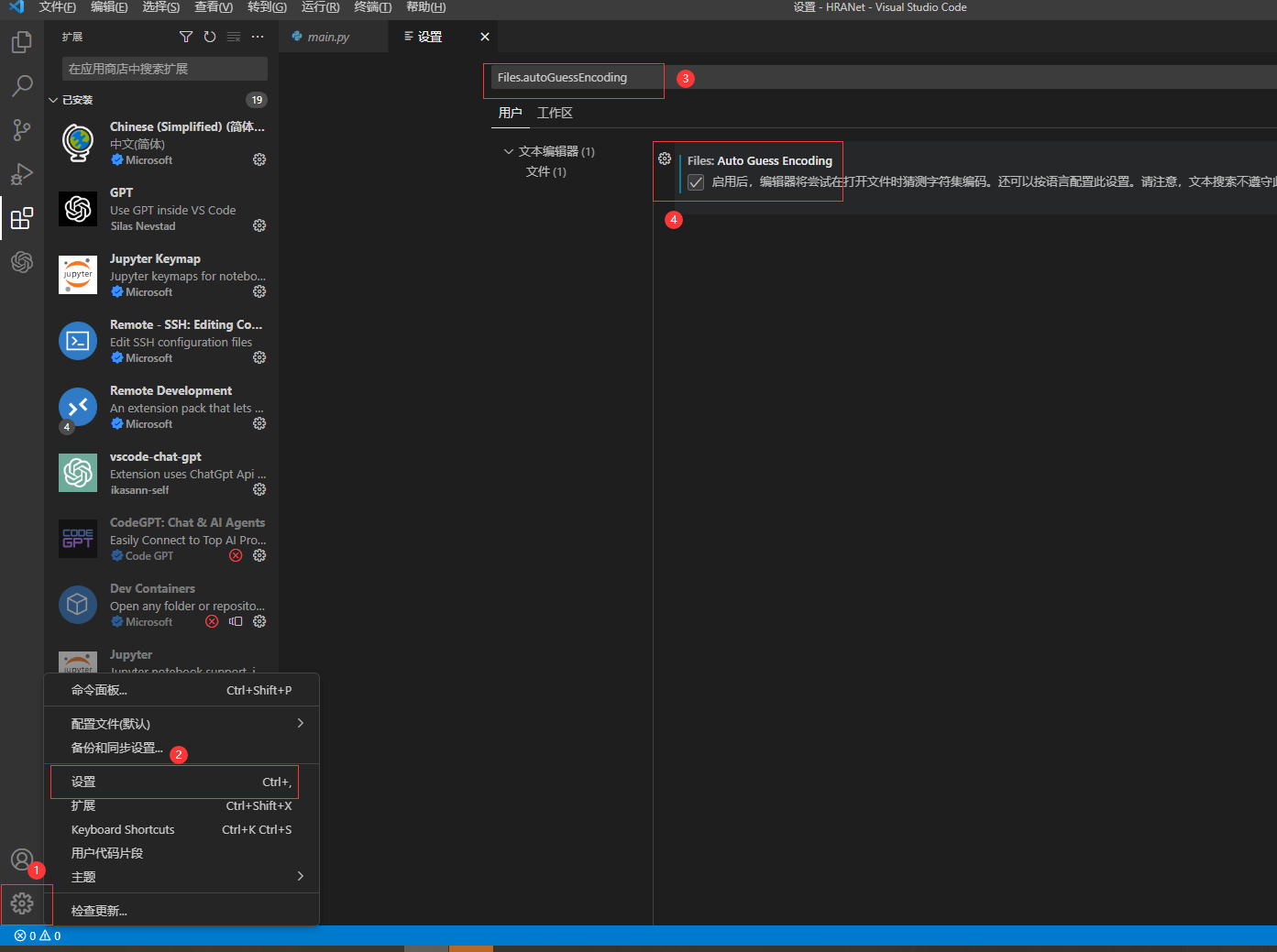This screenshot has height=952, width=1277.
Task: Open manage gear for vscode-chat-gpt
Action: [x=259, y=489]
